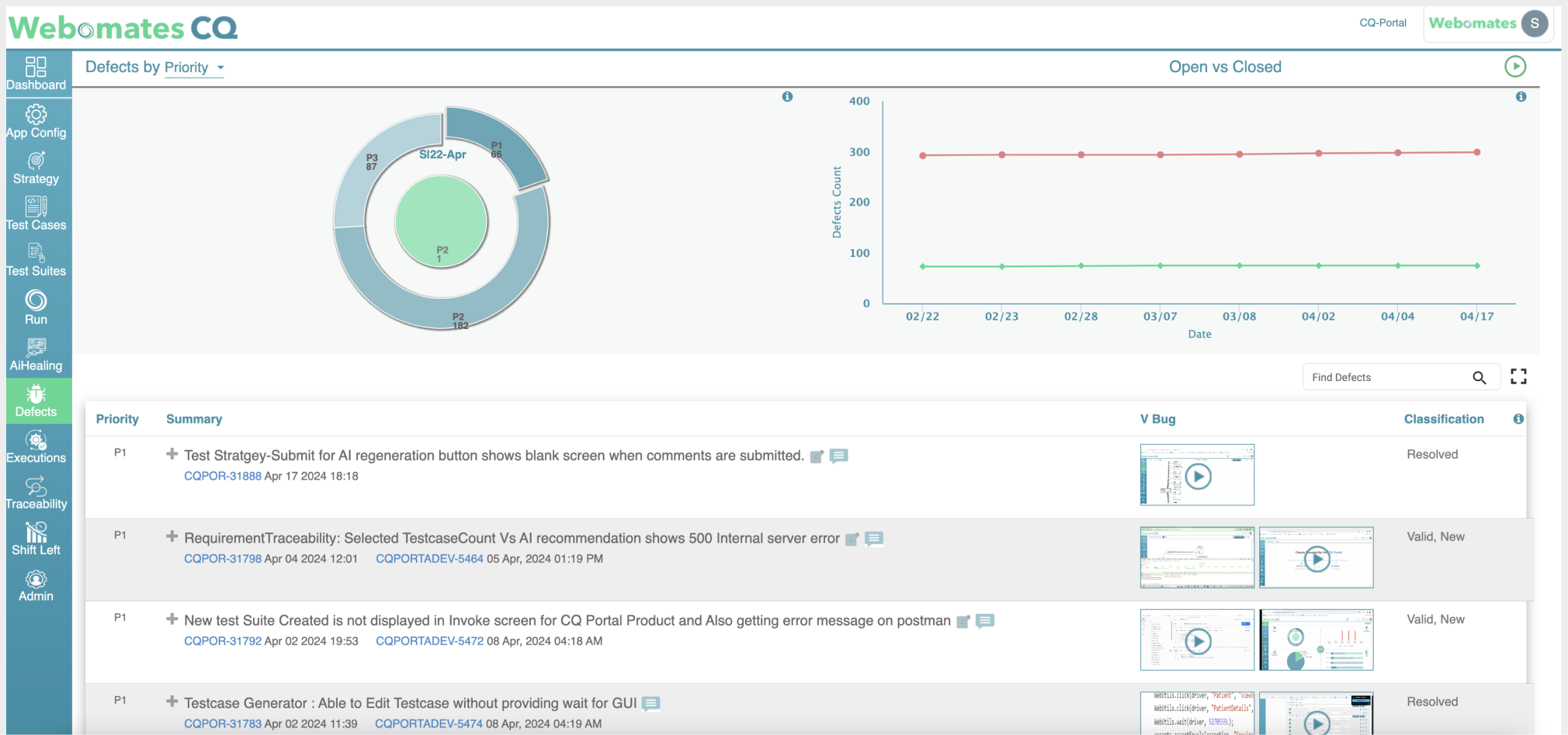
Task: Open the Admin section
Action: click(36, 584)
